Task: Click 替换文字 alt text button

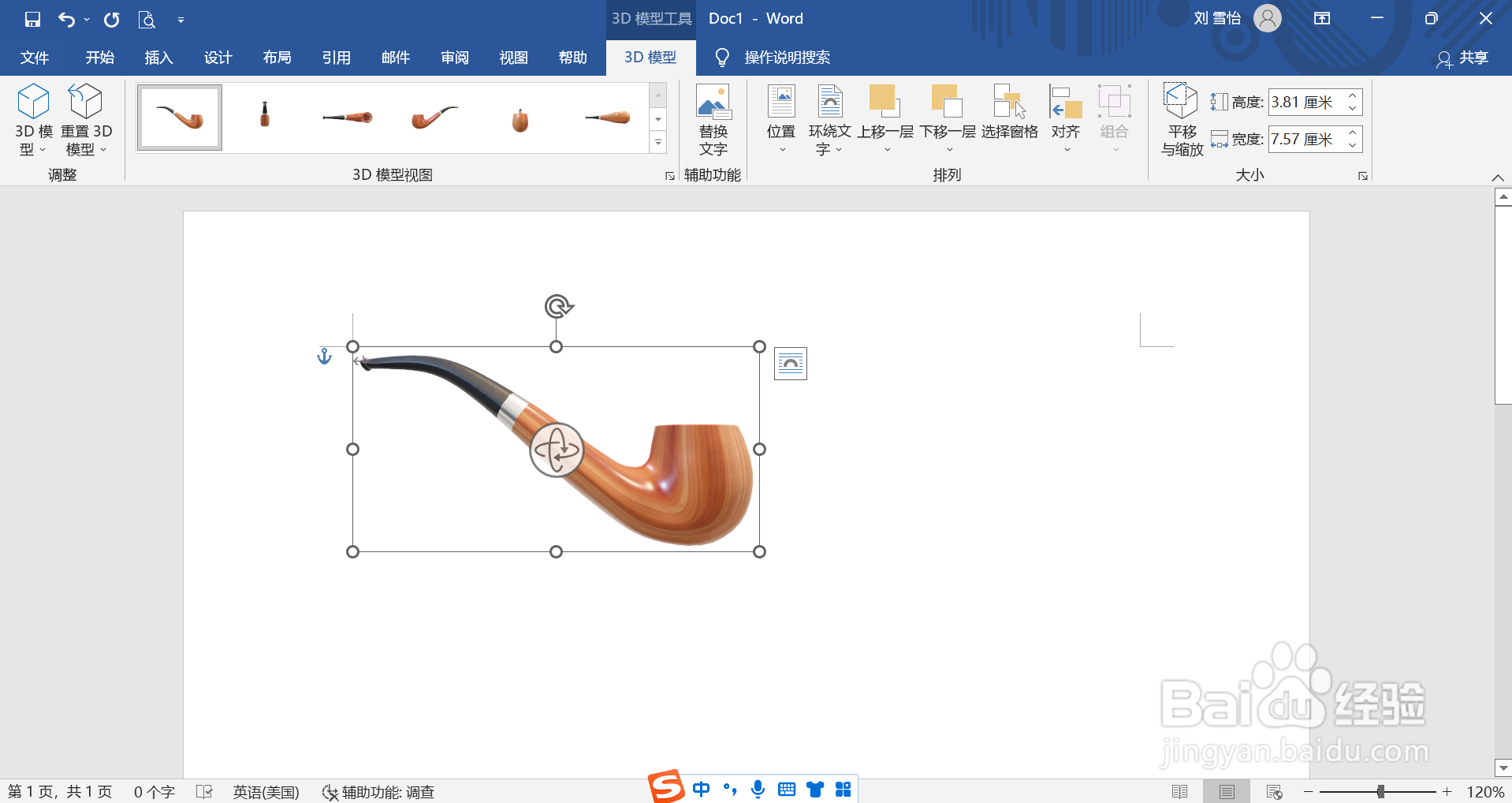Action: [713, 120]
